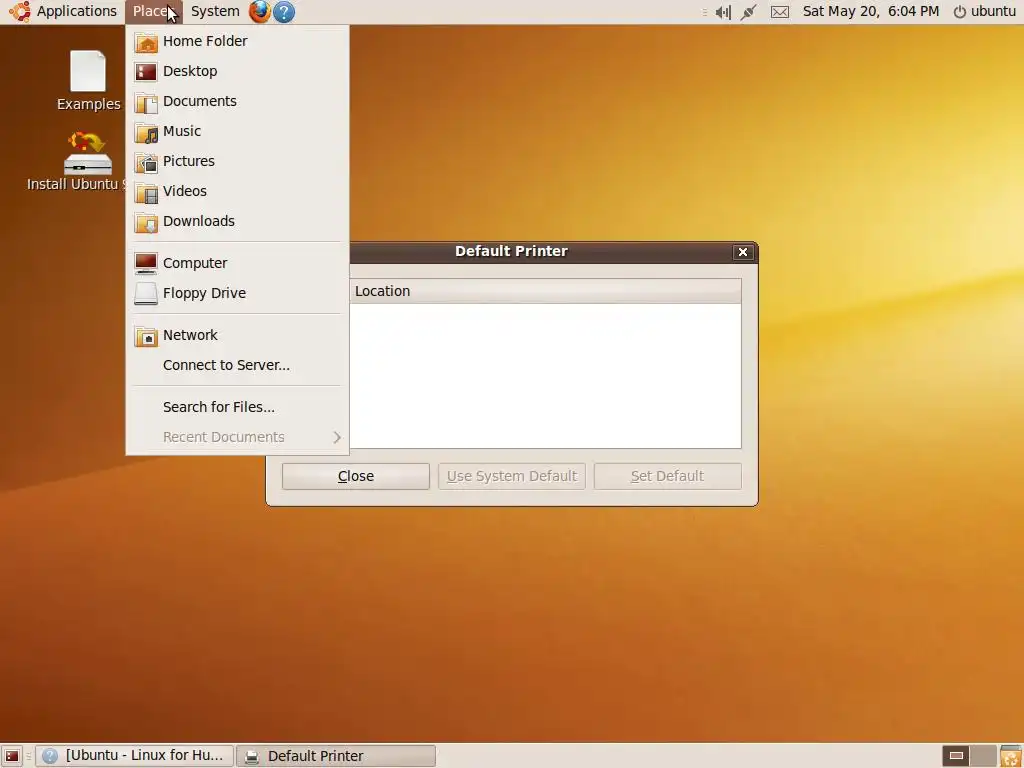1024x768 pixels.
Task: Click Close button in Default Printer dialog
Action: point(356,476)
